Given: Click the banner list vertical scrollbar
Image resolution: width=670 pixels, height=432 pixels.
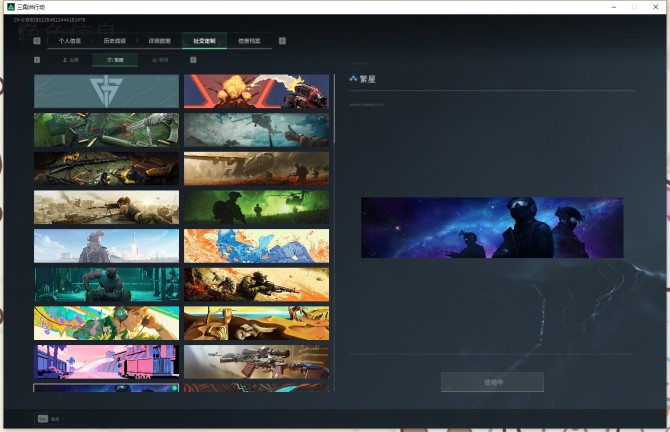Looking at the screenshot, I should [x=334, y=109].
